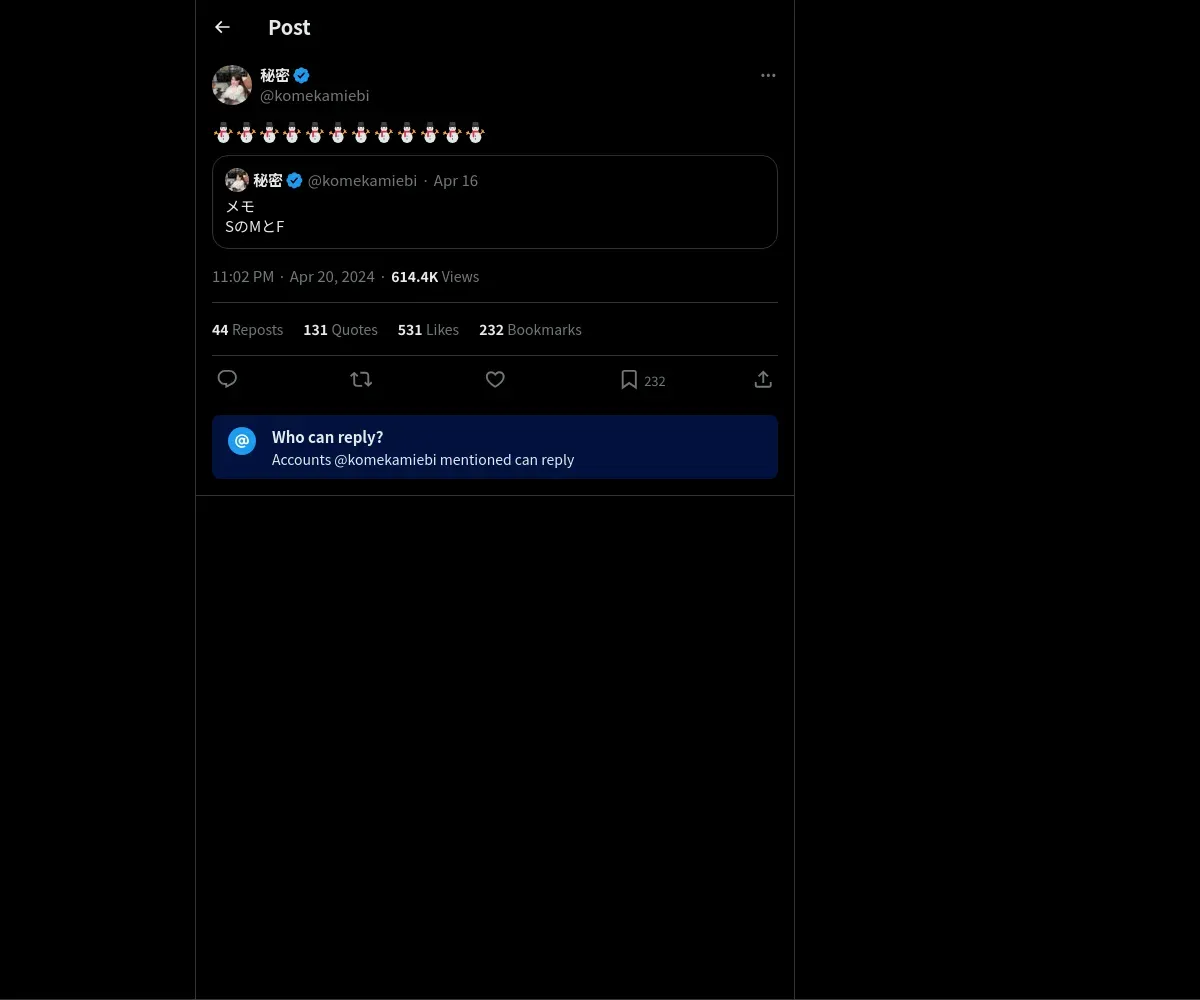Image resolution: width=1200 pixels, height=1000 pixels.
Task: Open the quoted post from Apr 16
Action: point(495,202)
